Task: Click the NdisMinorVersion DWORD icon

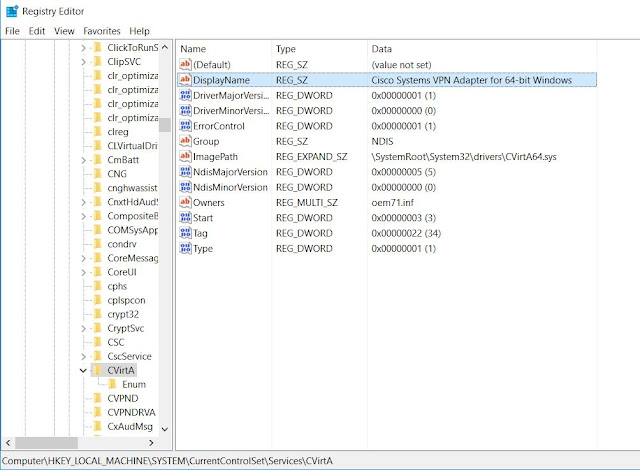Action: pyautogui.click(x=185, y=187)
